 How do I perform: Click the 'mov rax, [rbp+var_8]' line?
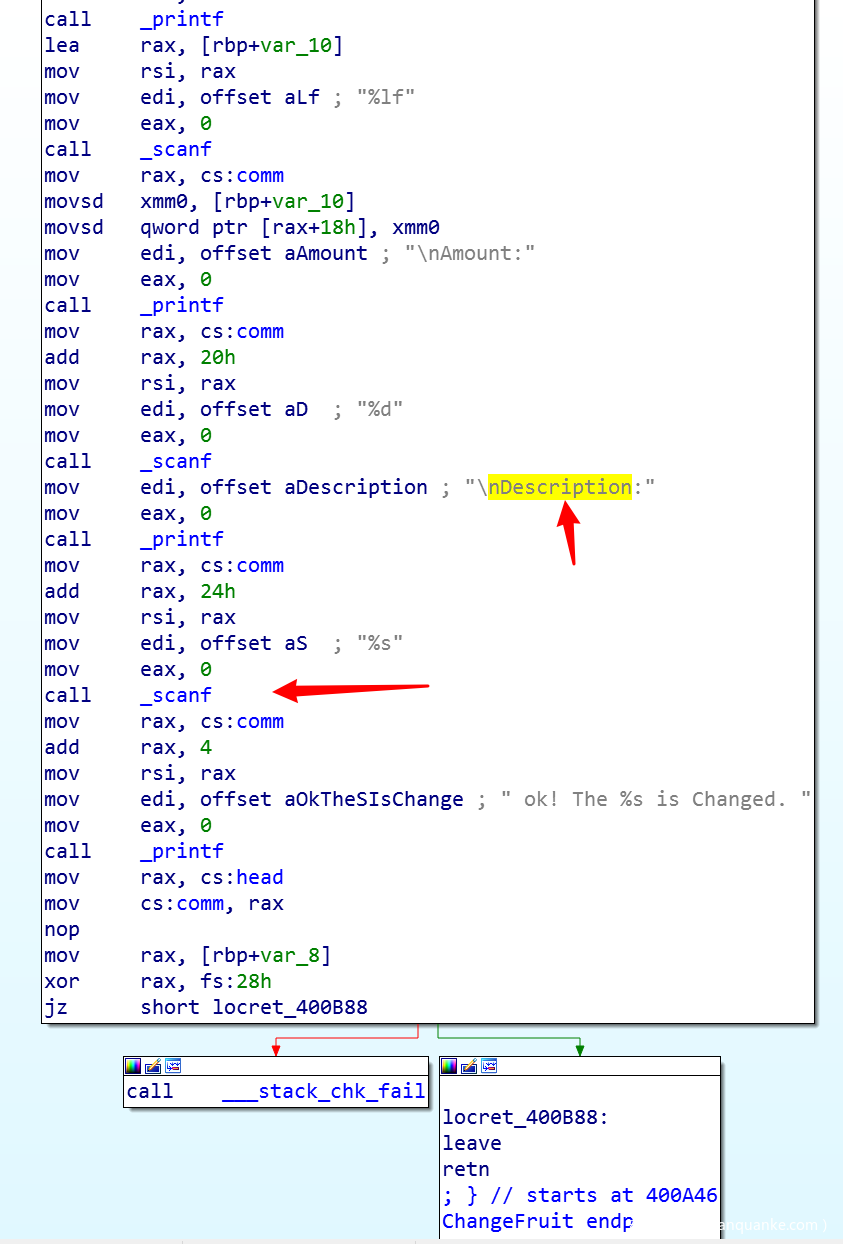coord(187,955)
